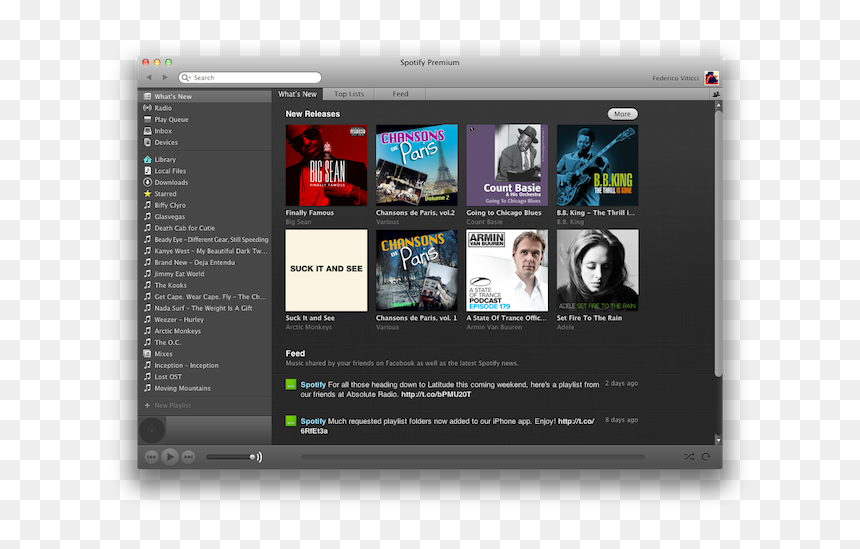Screen dimensions: 860x549
Task: Select Nada Surf - The Weight Is A Gift
Action: pyautogui.click(x=205, y=308)
